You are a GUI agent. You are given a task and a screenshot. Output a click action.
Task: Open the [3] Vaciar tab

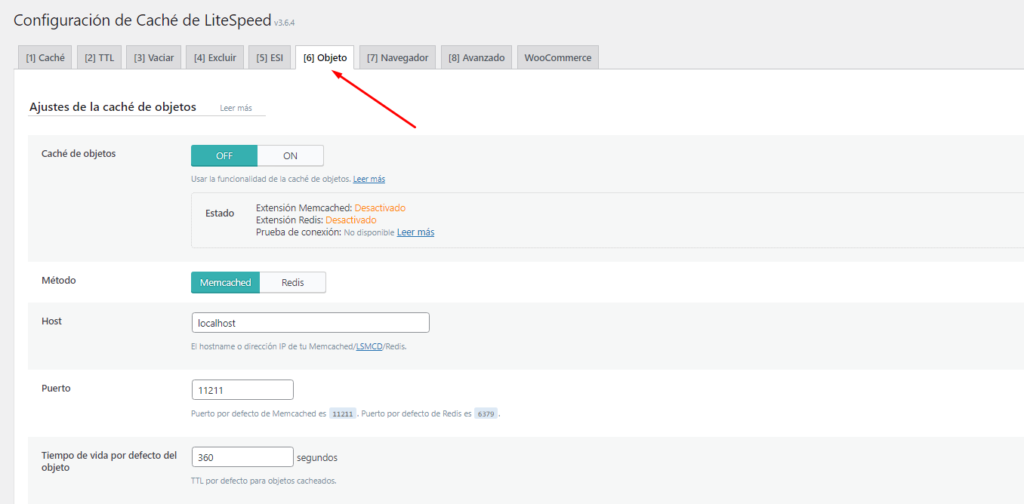tap(153, 57)
